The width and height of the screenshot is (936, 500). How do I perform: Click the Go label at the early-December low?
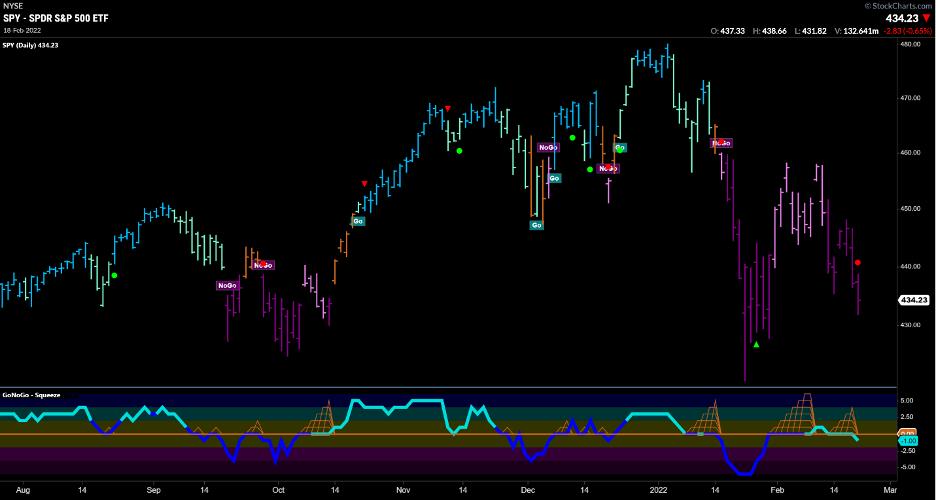(537, 225)
